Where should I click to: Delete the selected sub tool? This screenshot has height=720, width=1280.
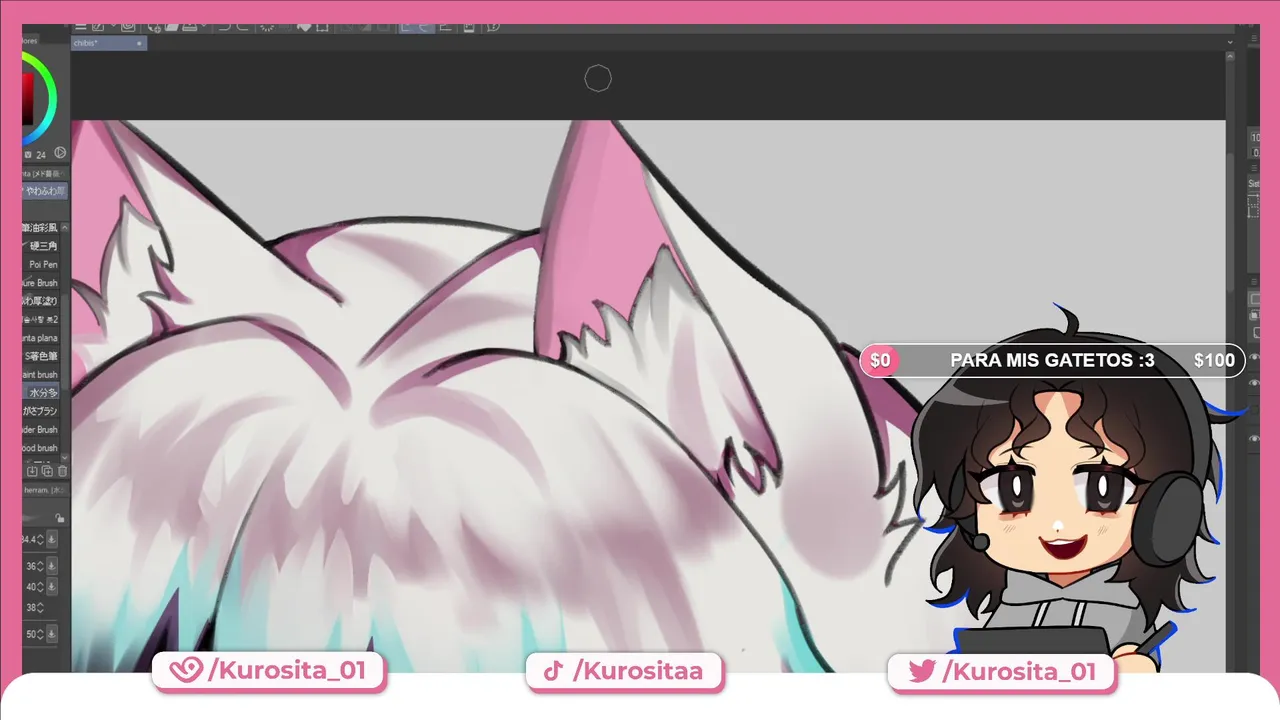click(x=62, y=471)
